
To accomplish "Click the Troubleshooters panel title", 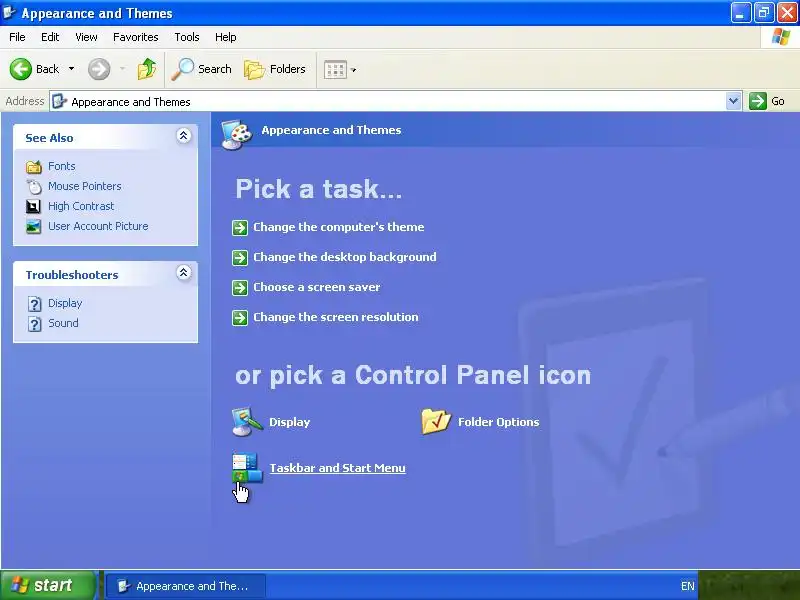I will coord(72,275).
